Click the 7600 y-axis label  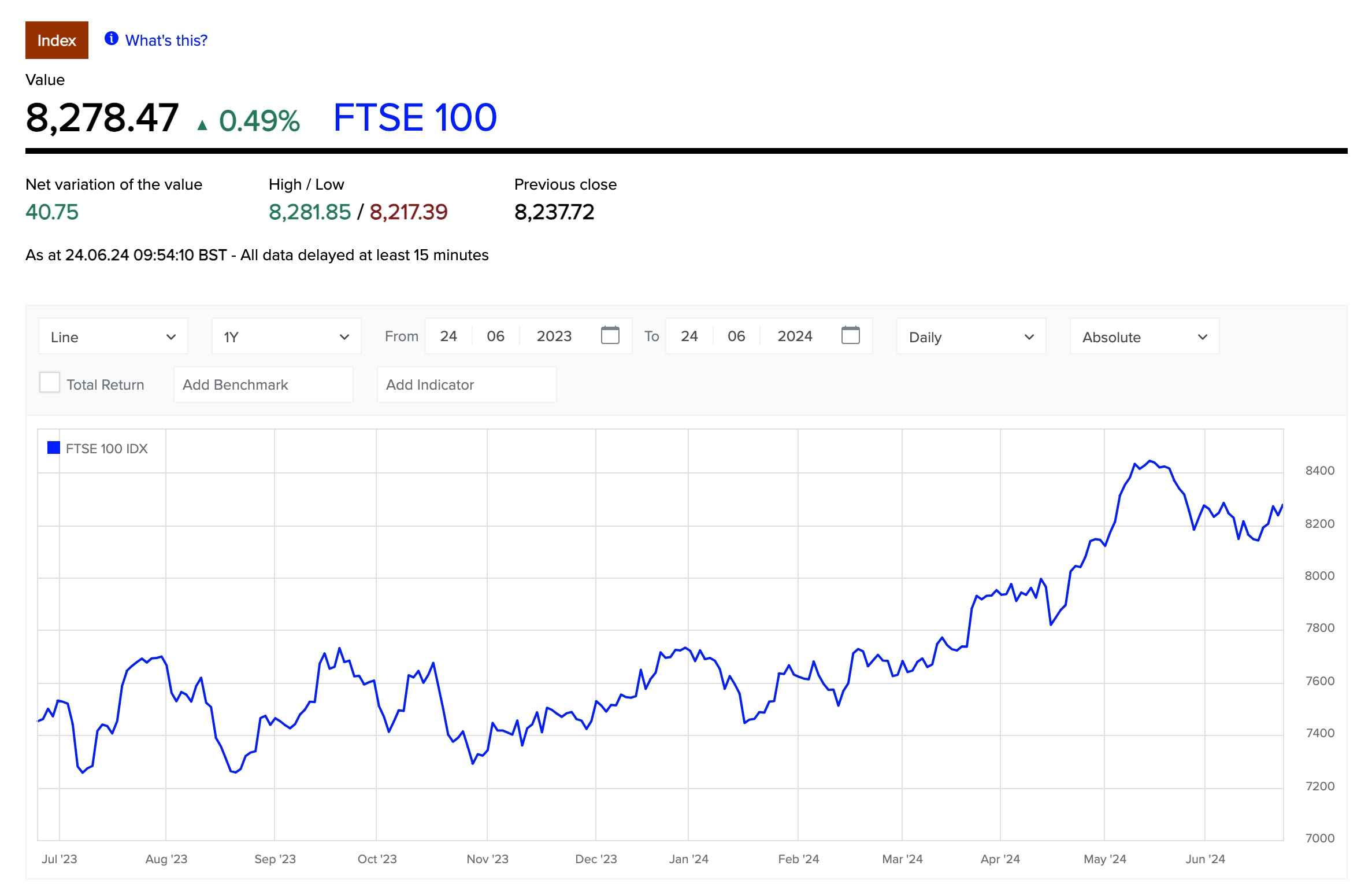click(1320, 681)
